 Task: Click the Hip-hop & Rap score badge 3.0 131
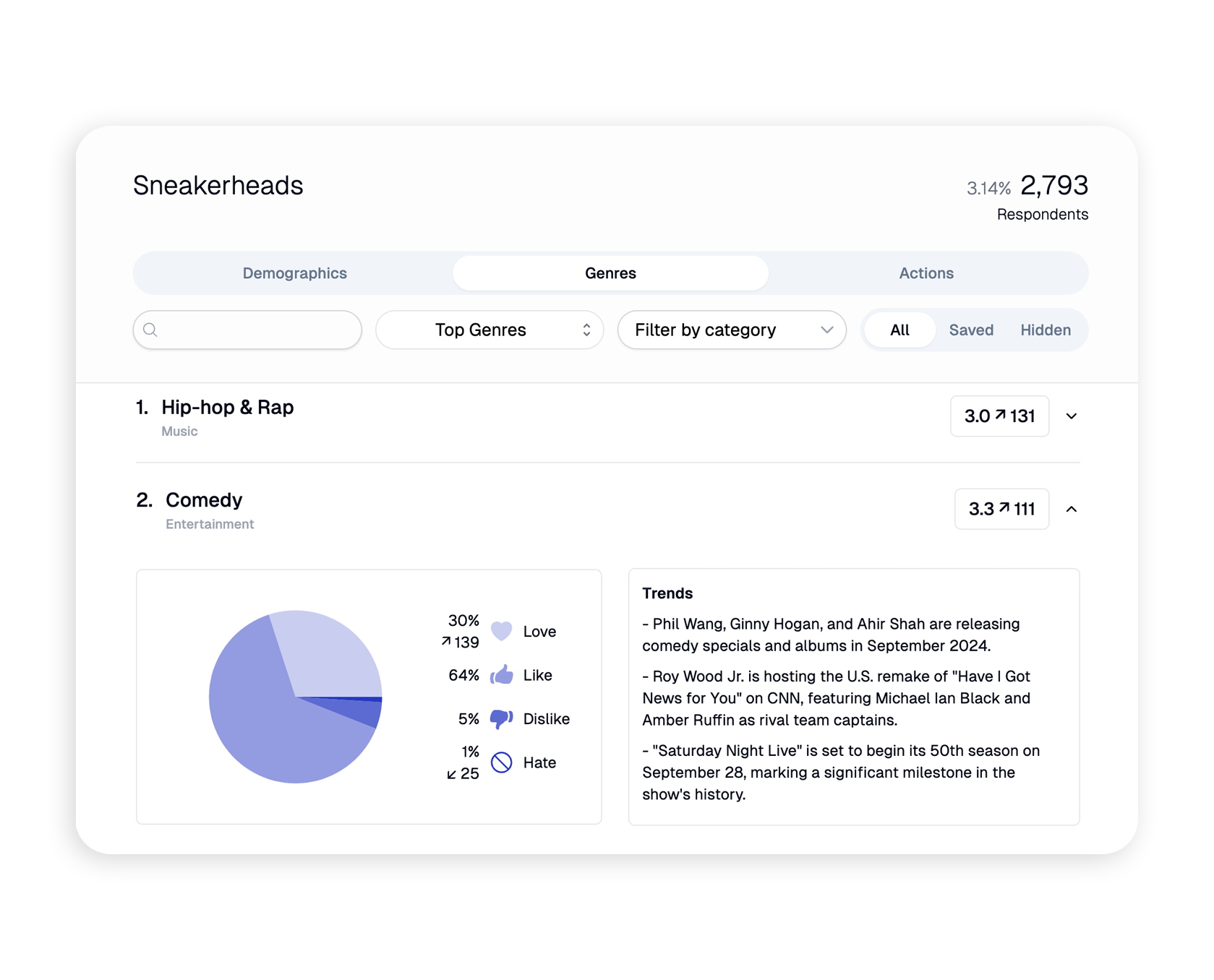coord(999,416)
